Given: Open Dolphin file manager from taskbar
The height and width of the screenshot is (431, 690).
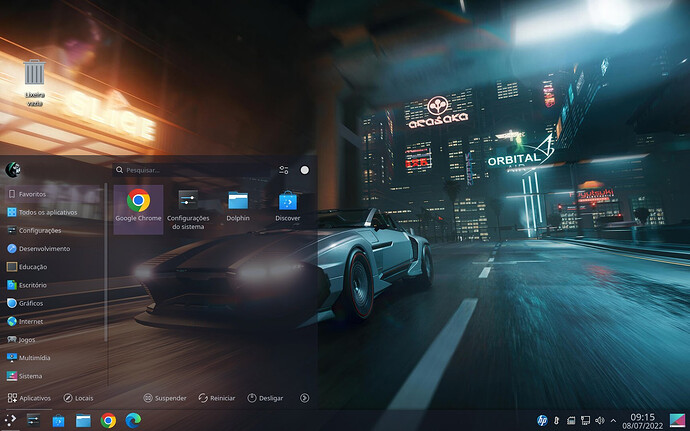Looking at the screenshot, I should click(83, 421).
